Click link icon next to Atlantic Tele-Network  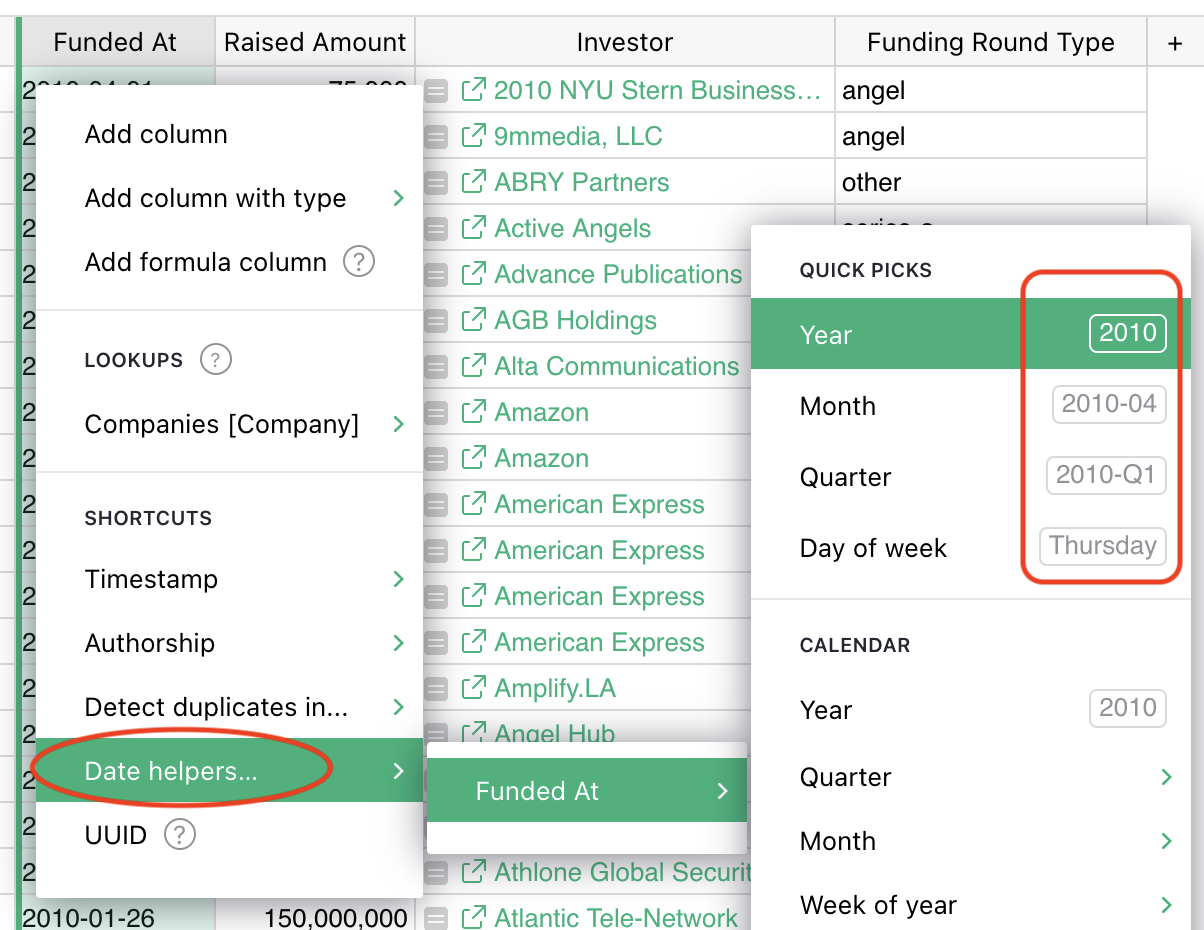tap(473, 917)
